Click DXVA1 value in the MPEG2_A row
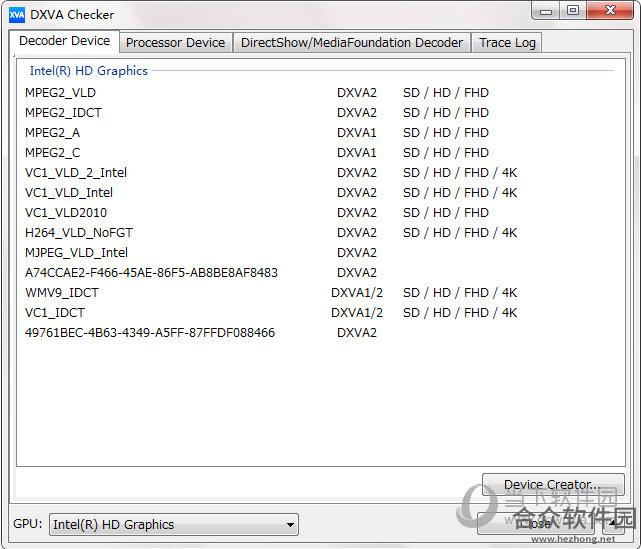Viewport: 641px width, 549px height. [x=357, y=133]
